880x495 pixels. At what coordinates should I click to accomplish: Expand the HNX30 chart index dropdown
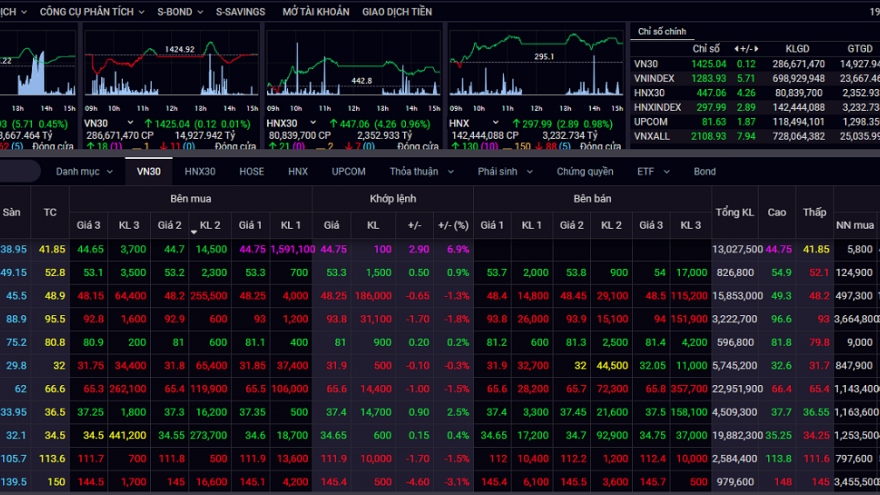point(313,122)
